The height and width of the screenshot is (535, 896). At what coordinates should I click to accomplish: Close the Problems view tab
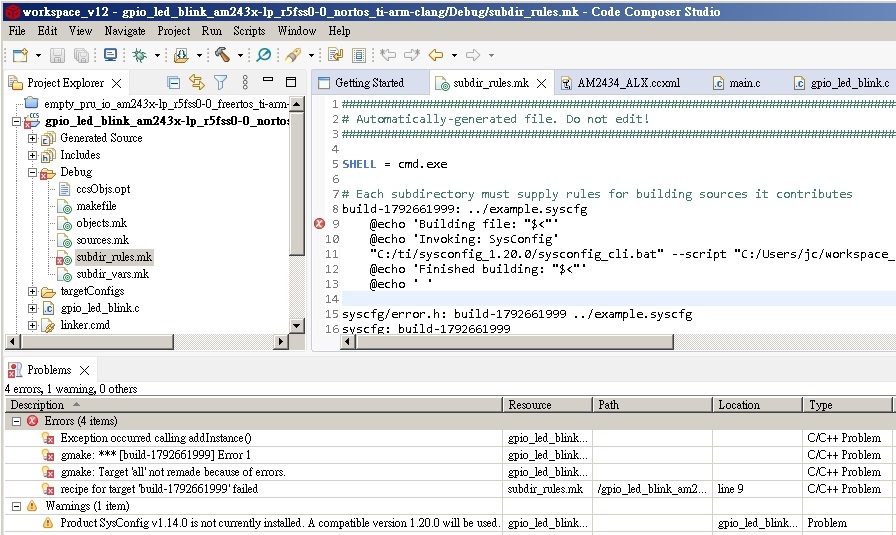85,370
